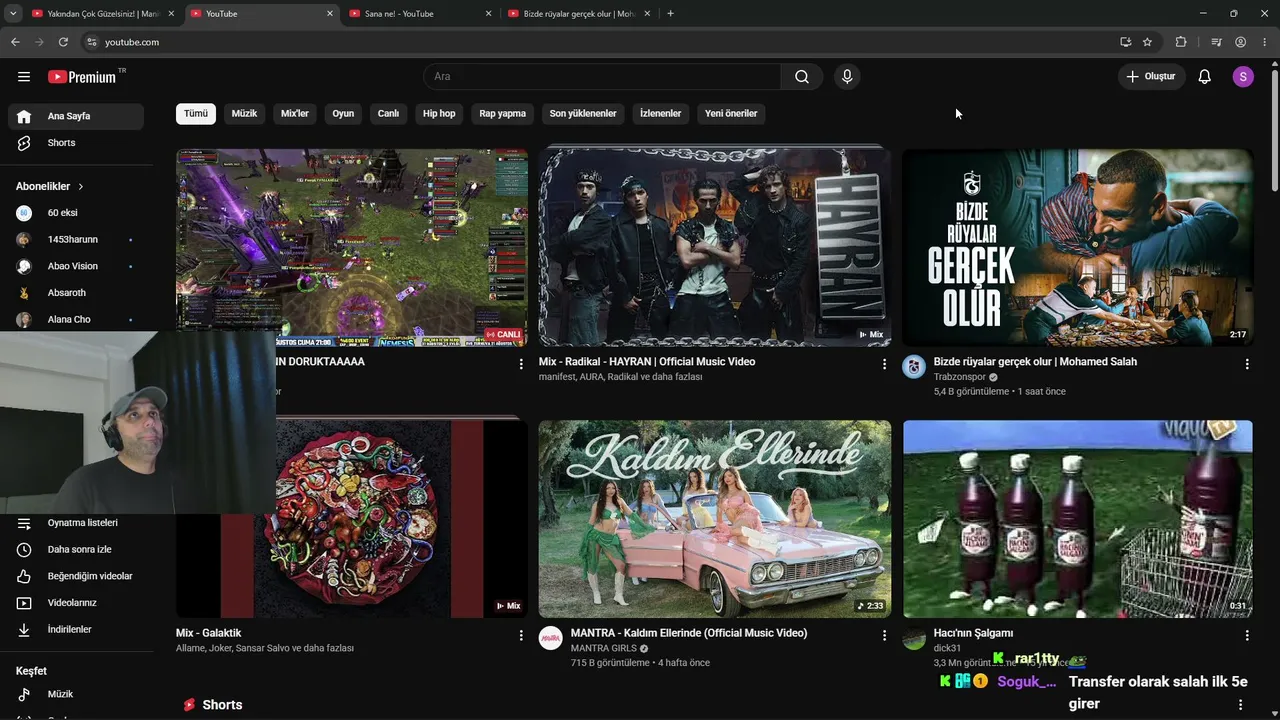Viewport: 1280px width, 720px height.
Task: Open Chrome profile icon
Action: [x=1240, y=42]
